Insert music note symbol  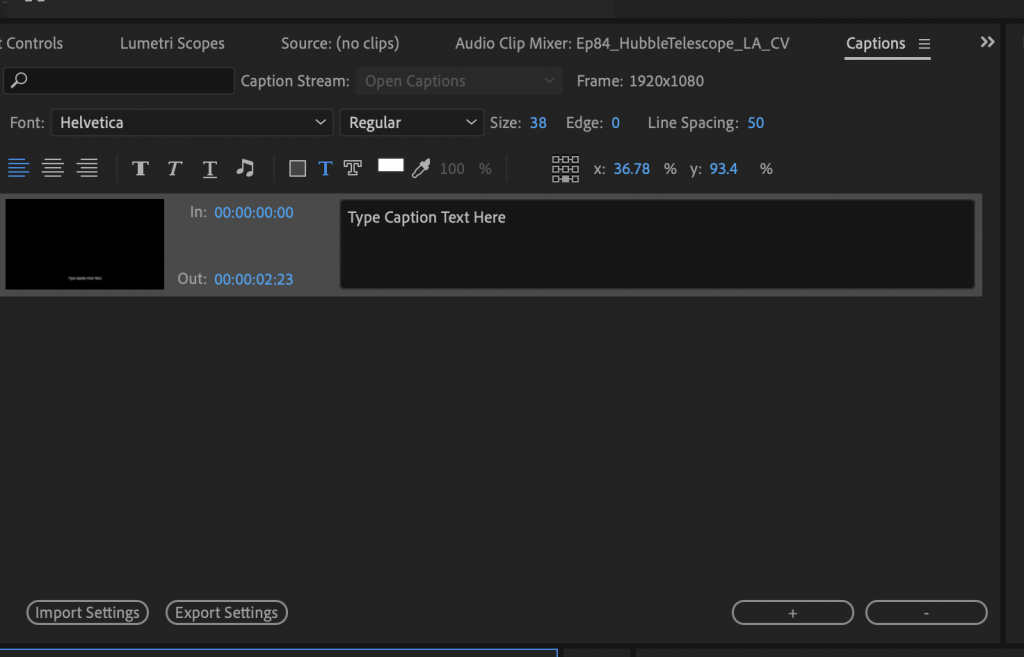(x=245, y=169)
